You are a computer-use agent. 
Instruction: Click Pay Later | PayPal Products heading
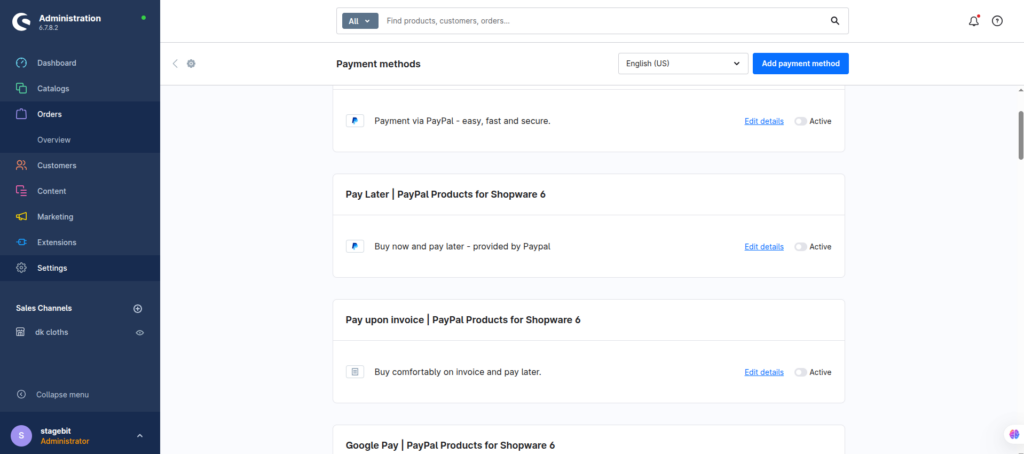pos(445,194)
